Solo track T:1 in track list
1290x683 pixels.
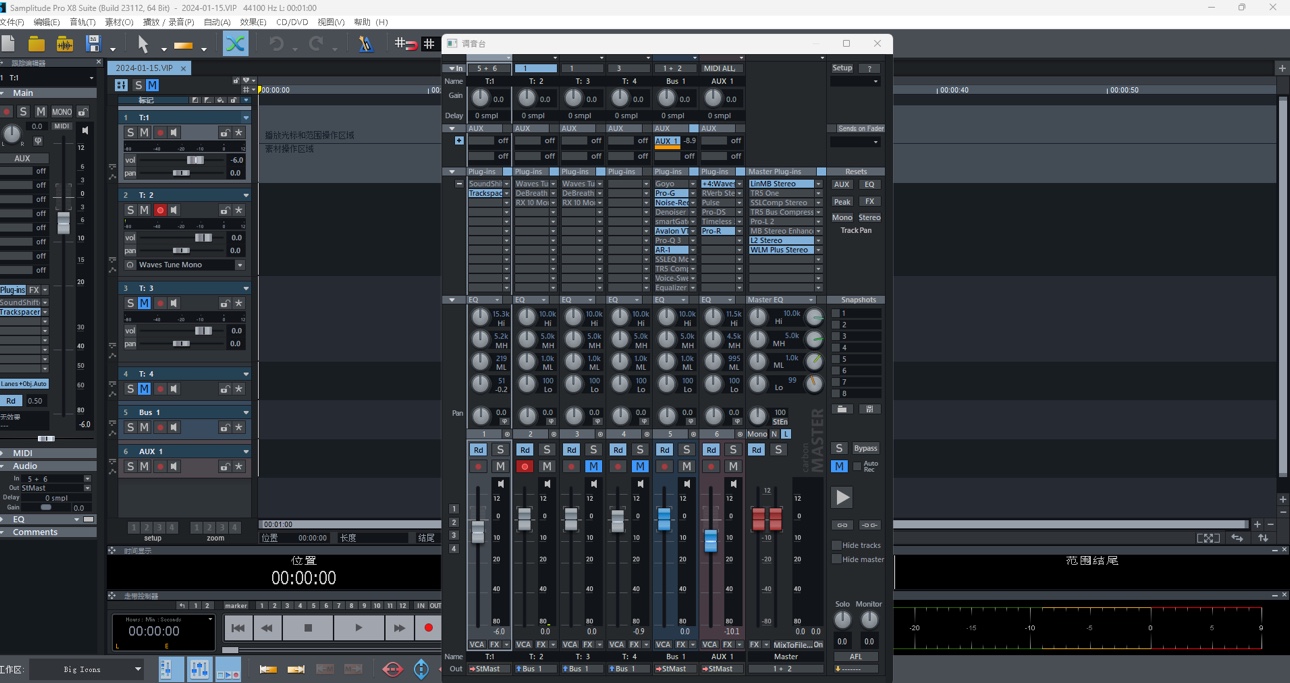tap(130, 132)
